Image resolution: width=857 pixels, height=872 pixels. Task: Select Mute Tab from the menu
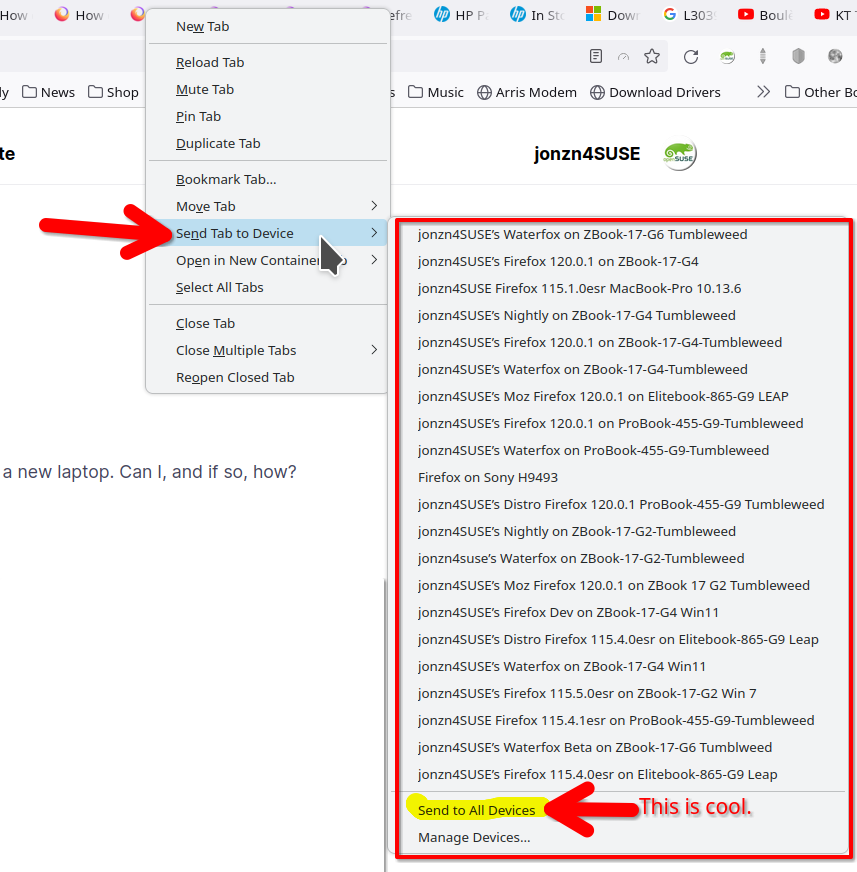tap(267, 90)
